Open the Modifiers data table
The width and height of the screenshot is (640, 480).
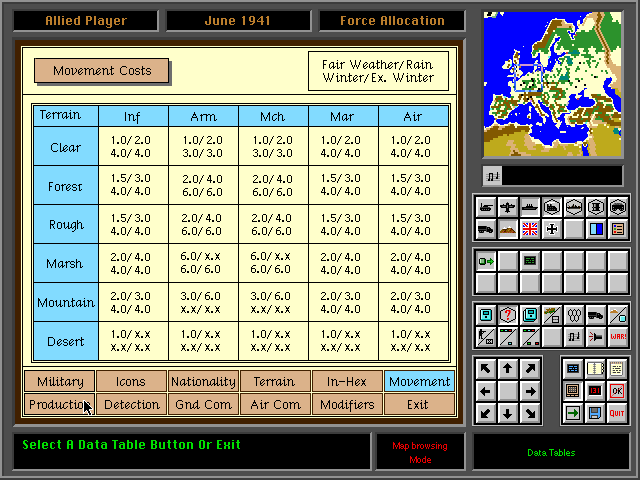coord(347,404)
